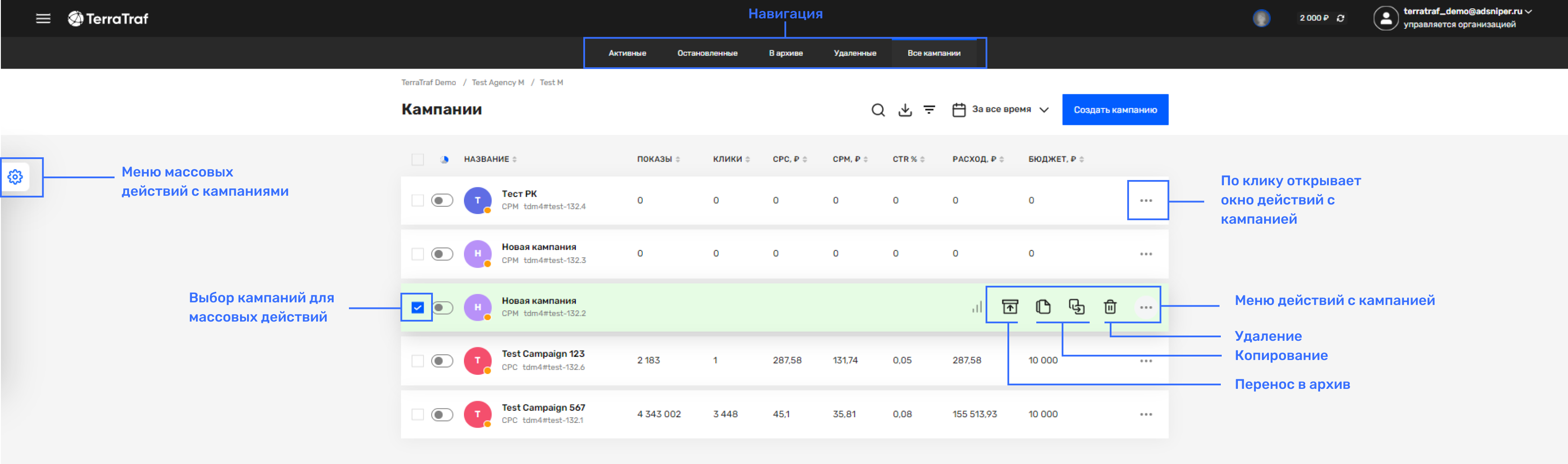
Task: Click the TerraTraf logo
Action: pyautogui.click(x=108, y=19)
